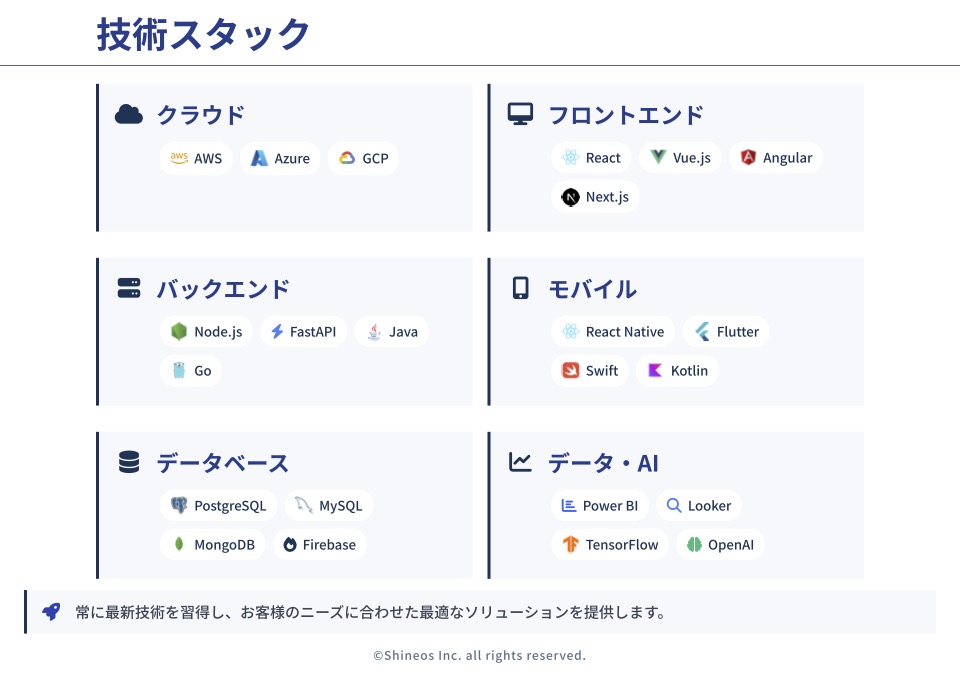Select the React tag under フロントエンド

pos(591,158)
